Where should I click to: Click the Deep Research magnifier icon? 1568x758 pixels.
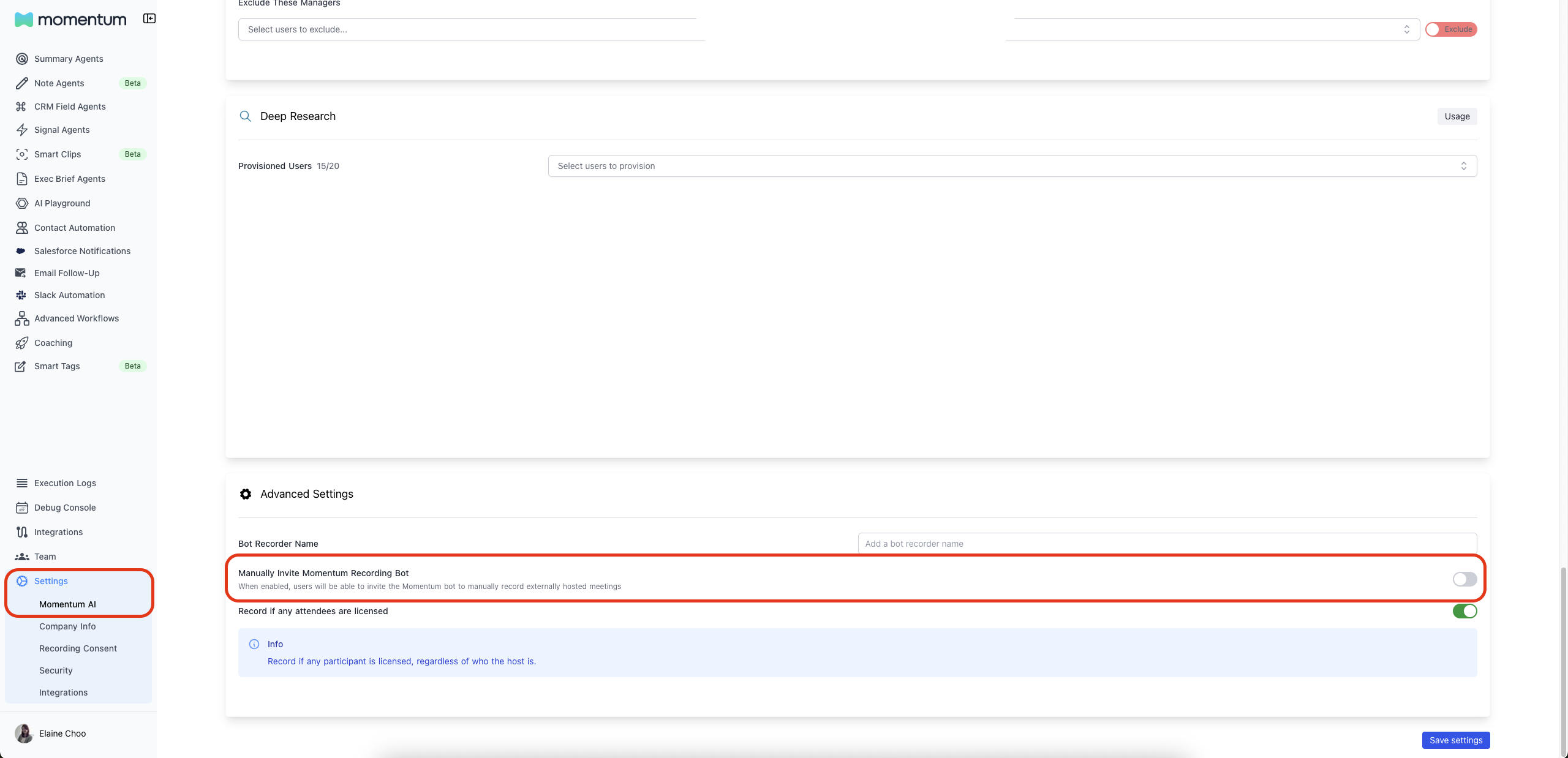245,116
